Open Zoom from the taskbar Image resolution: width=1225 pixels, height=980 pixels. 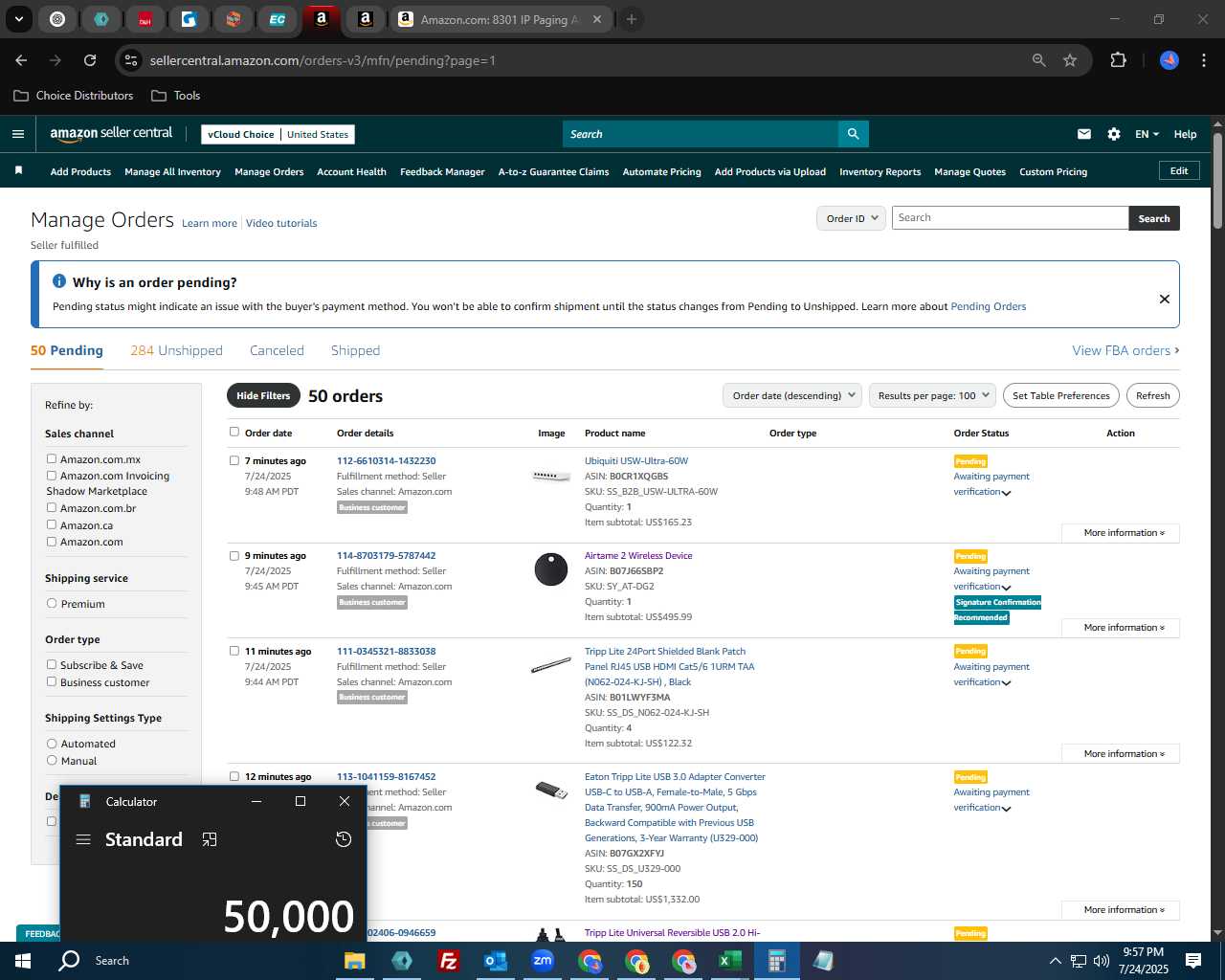click(543, 961)
